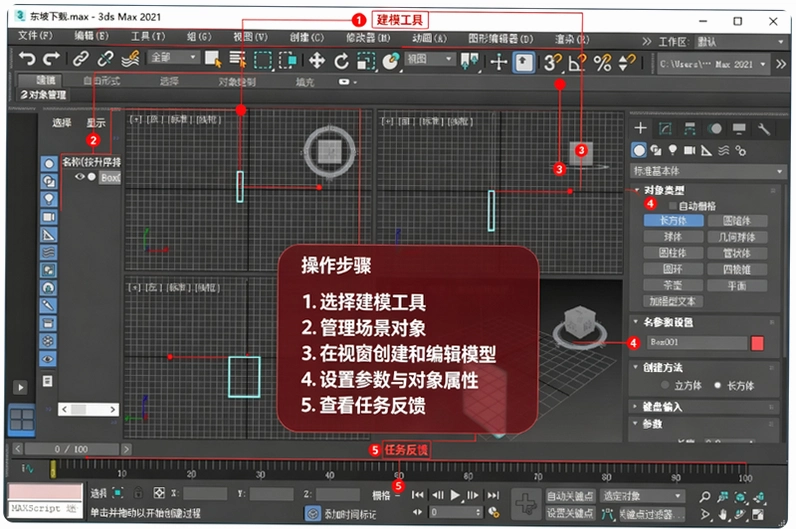
Task: Open the 标准基本体 primitive type dropdown
Action: coord(708,171)
